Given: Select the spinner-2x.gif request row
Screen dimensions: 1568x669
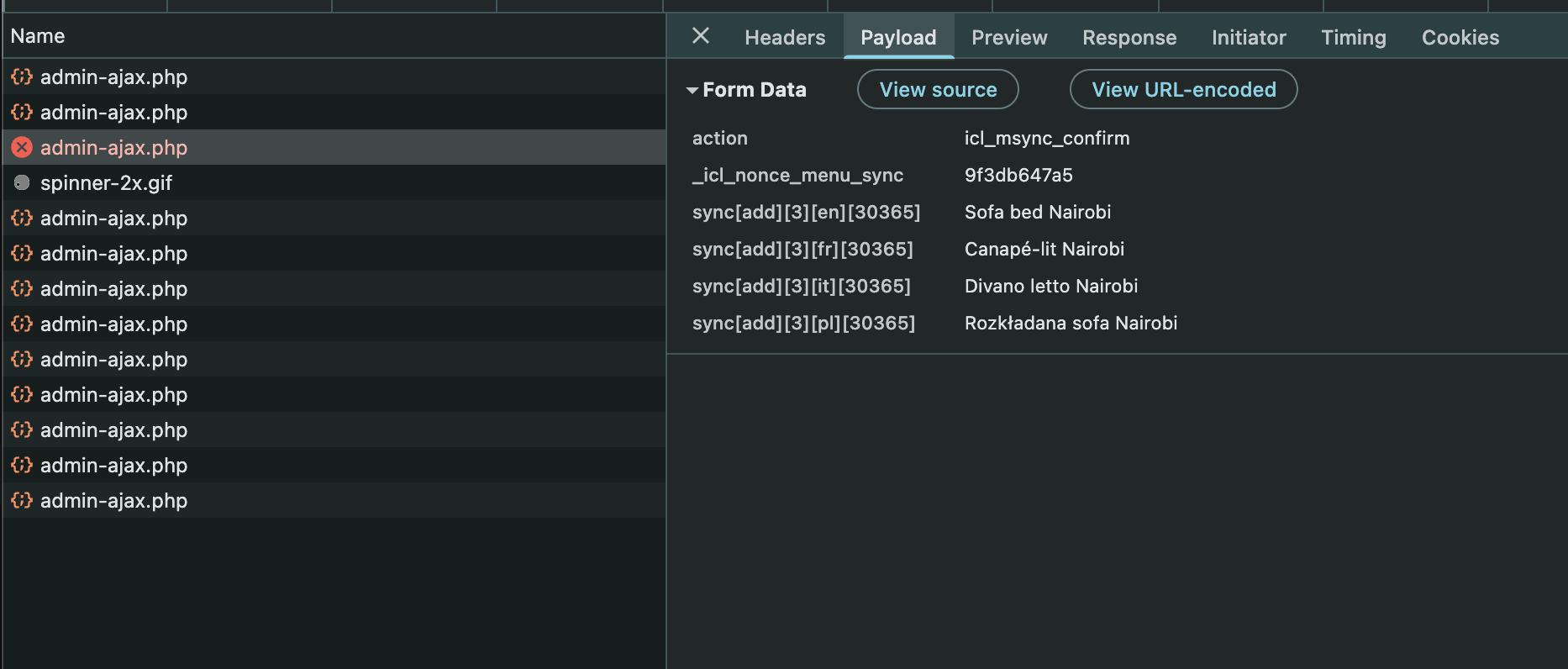Looking at the screenshot, I should [x=106, y=183].
